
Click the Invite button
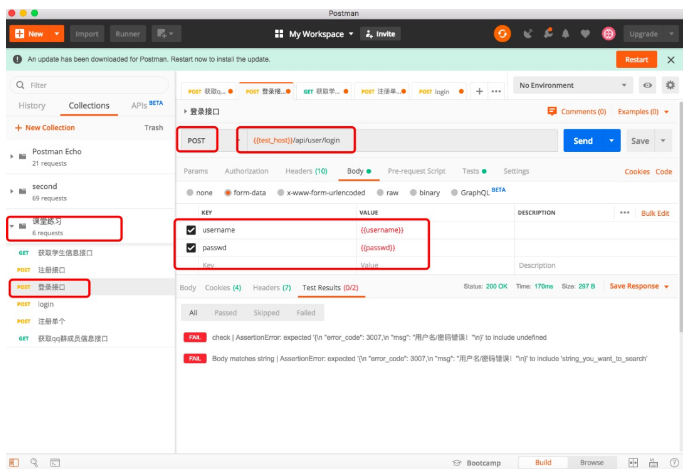[x=380, y=34]
